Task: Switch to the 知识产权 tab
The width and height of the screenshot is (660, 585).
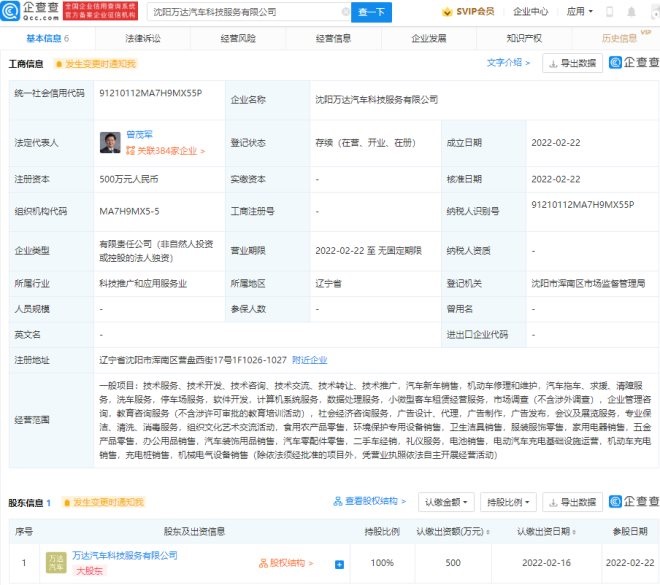Action: click(524, 38)
